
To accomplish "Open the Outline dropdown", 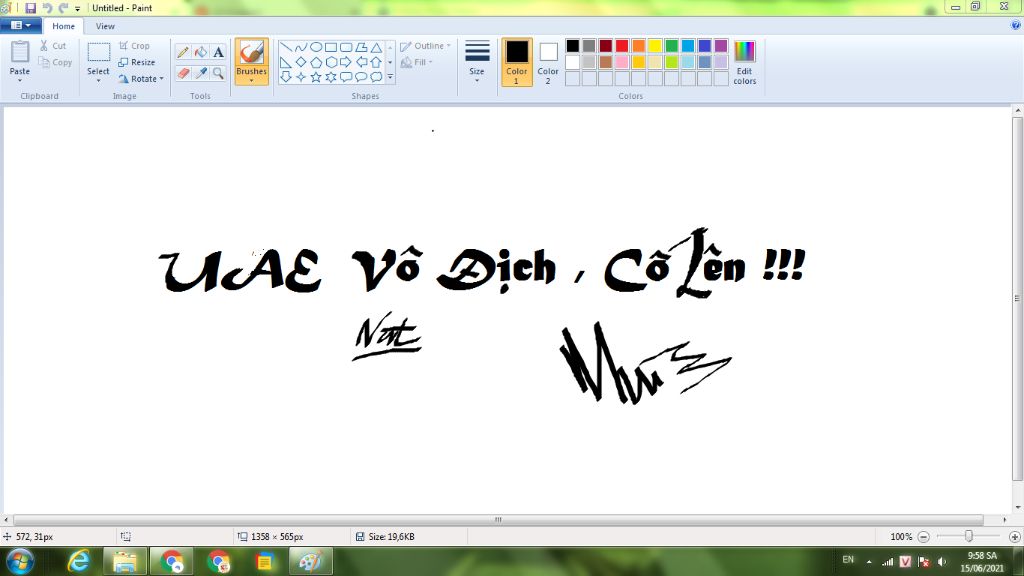I will (x=426, y=46).
